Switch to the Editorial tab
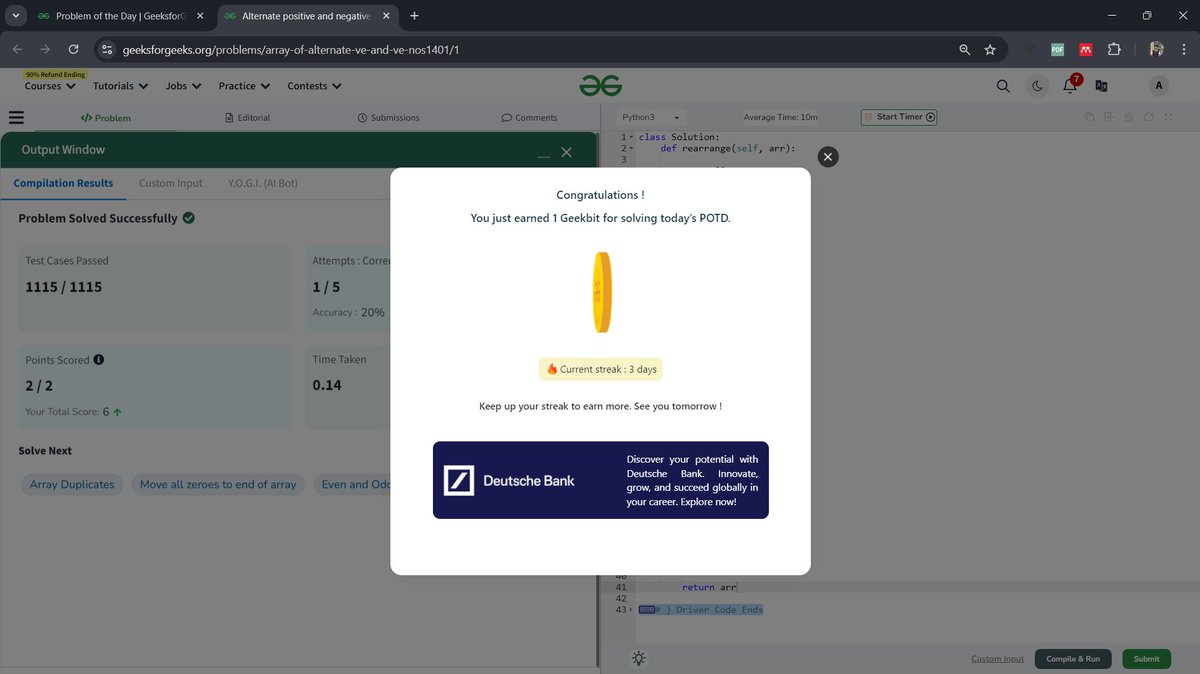The image size is (1200, 674). click(247, 118)
